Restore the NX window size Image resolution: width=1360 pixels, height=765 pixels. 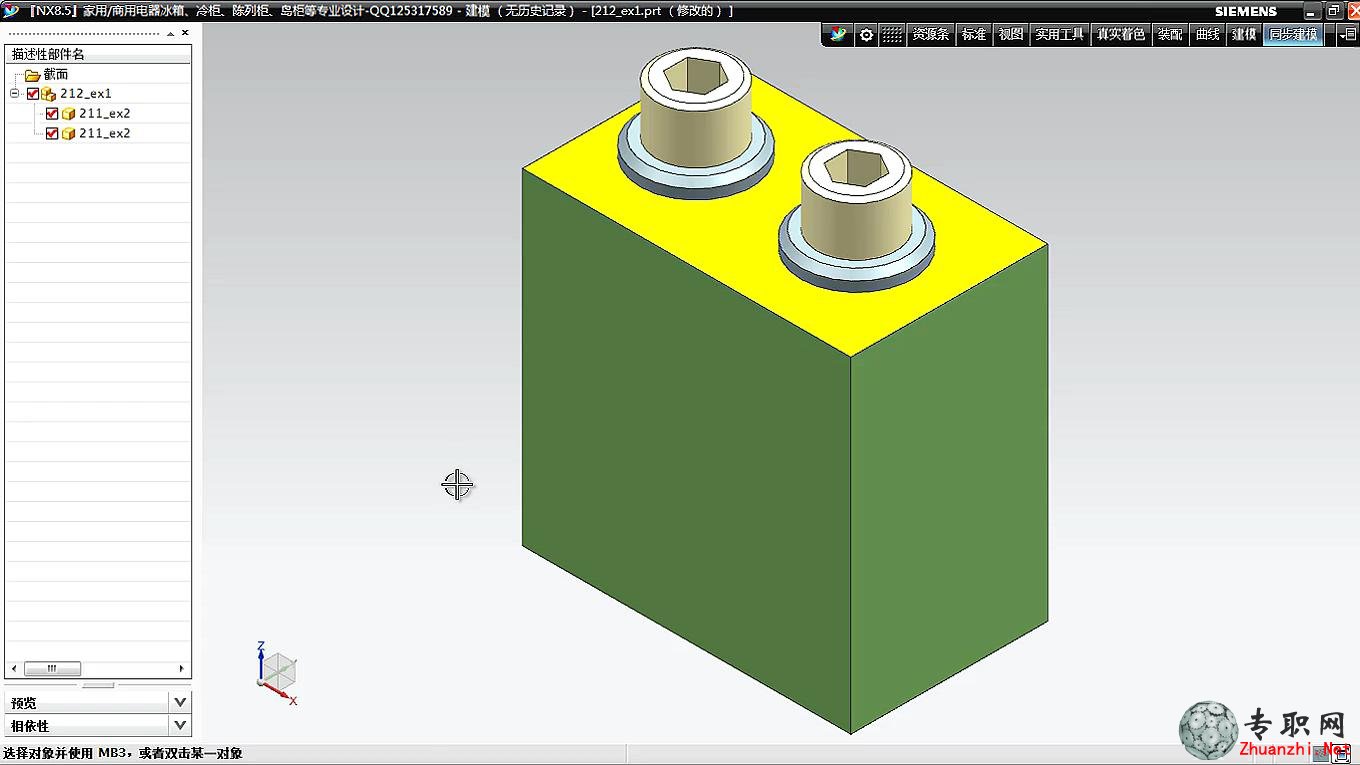tap(1333, 11)
